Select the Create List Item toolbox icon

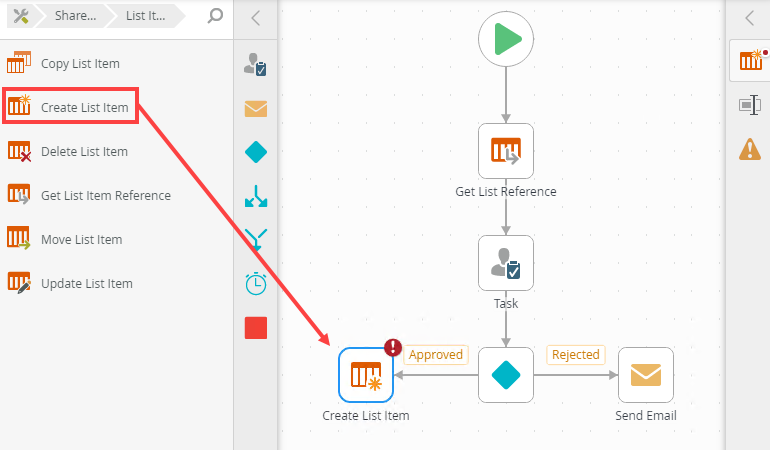coord(19,105)
